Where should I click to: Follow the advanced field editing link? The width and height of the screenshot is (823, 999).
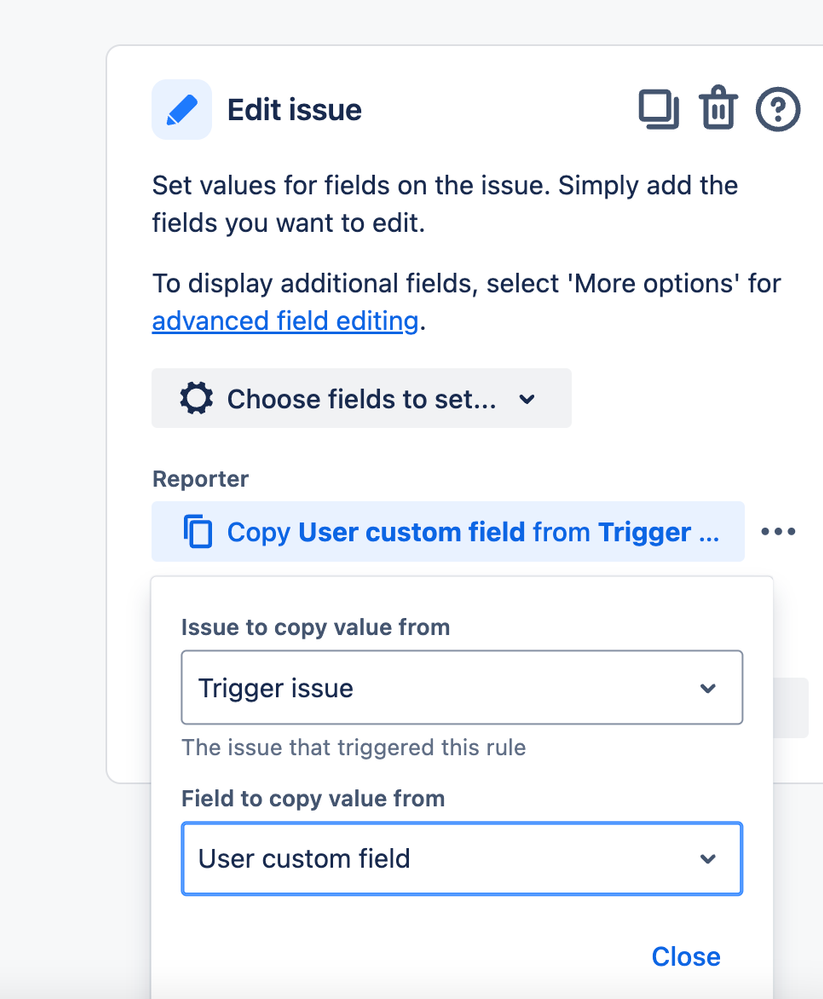(284, 321)
